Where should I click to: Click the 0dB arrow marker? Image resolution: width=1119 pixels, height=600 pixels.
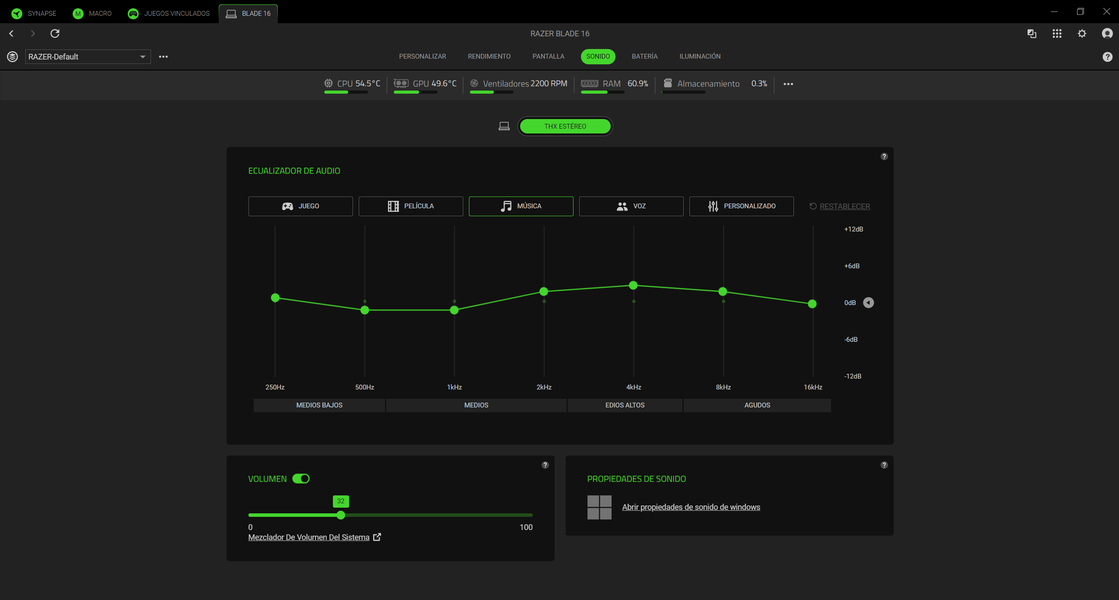coord(869,302)
